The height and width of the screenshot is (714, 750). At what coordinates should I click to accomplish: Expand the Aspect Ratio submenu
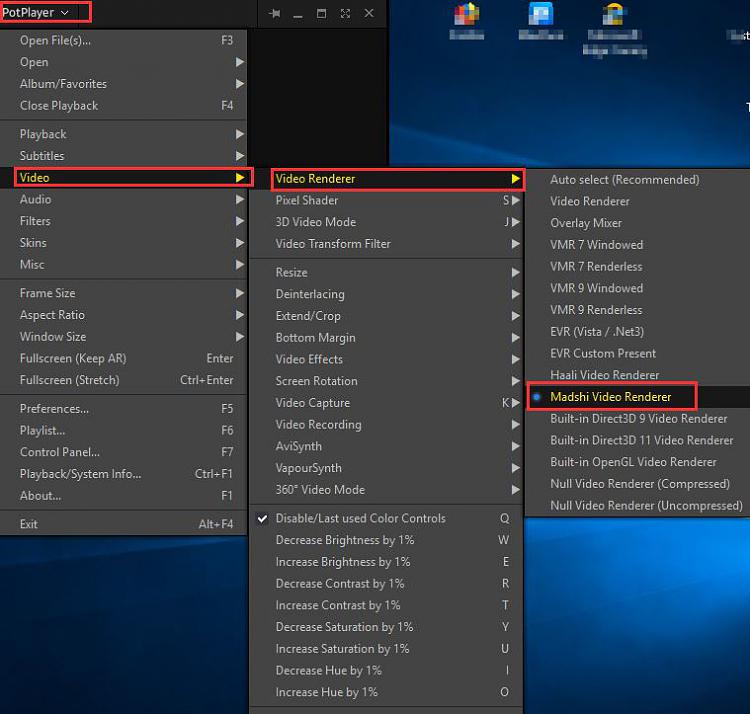(x=52, y=315)
